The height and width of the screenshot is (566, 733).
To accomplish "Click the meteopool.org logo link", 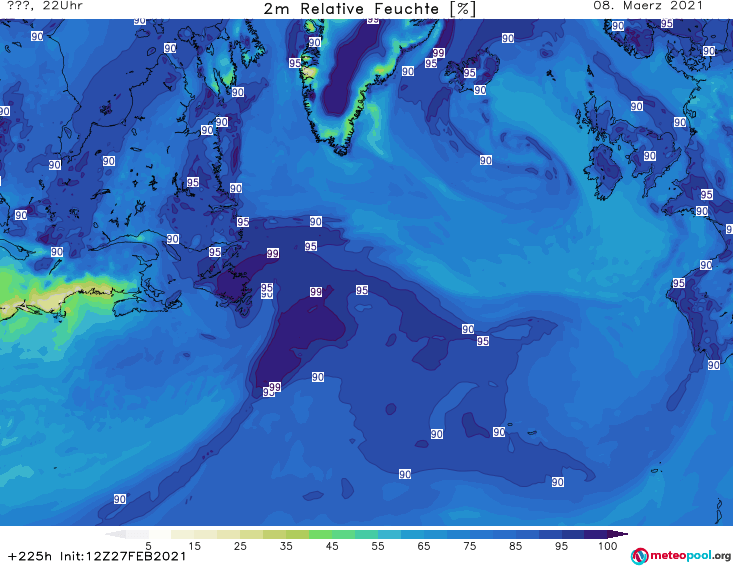I will click(681, 556).
